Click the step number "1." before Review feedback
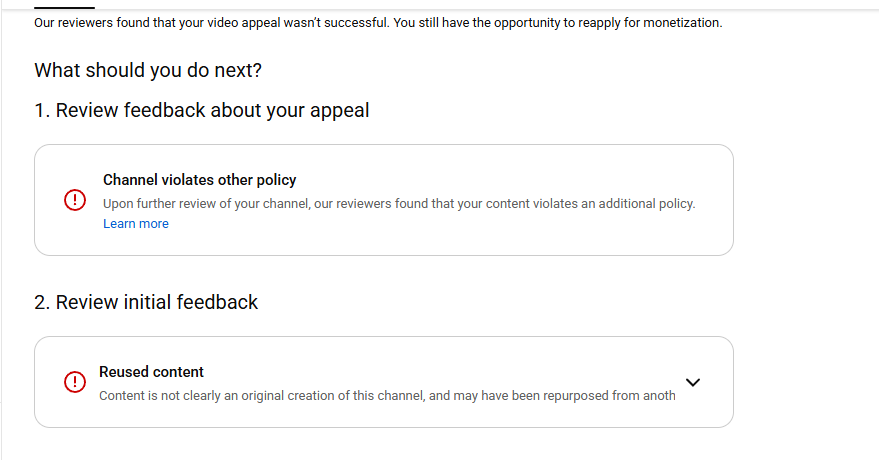879x460 pixels. (x=42, y=110)
